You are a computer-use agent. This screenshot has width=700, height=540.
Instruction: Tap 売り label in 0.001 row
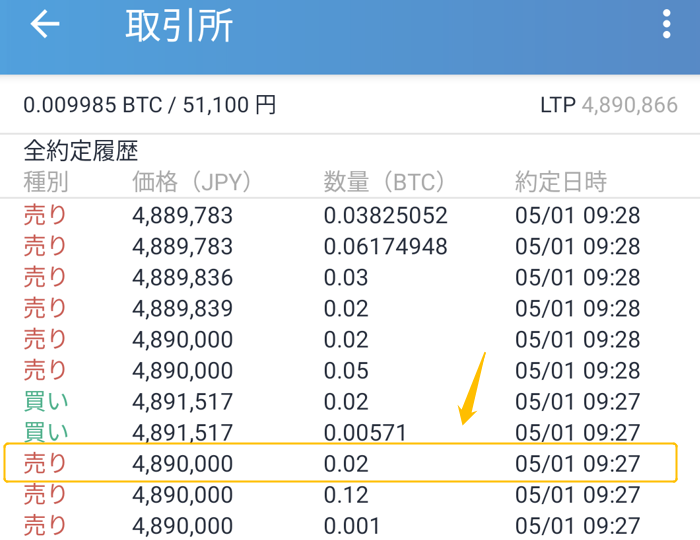45,525
